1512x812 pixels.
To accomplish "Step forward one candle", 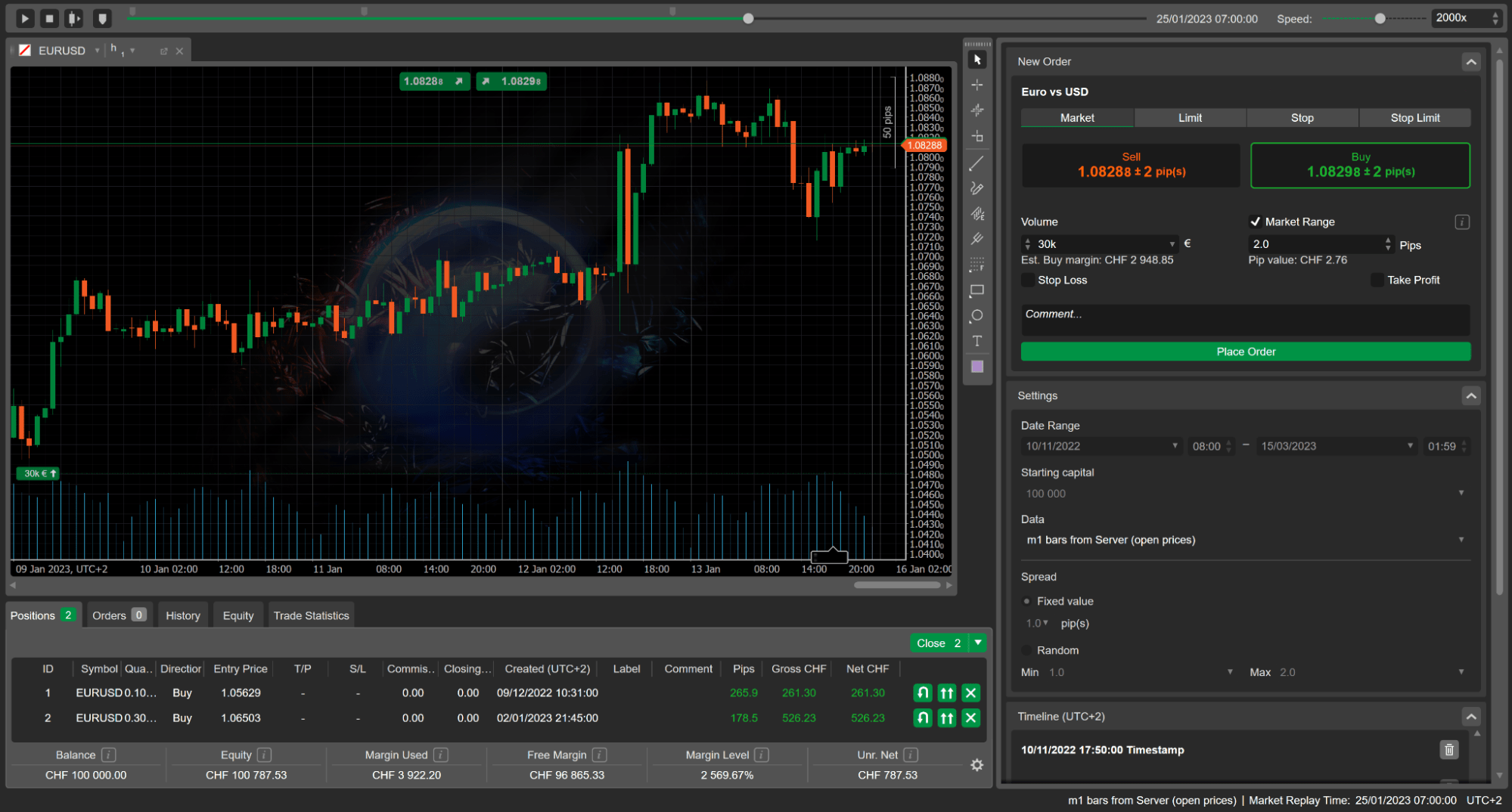I will 74,18.
